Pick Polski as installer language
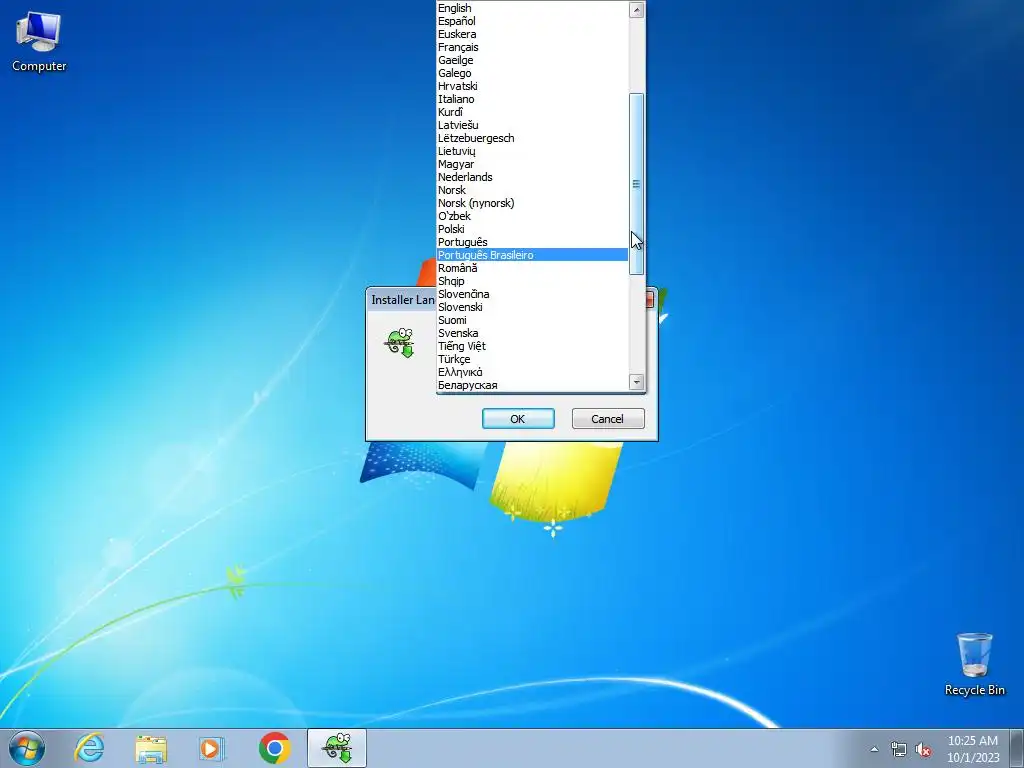 click(532, 229)
